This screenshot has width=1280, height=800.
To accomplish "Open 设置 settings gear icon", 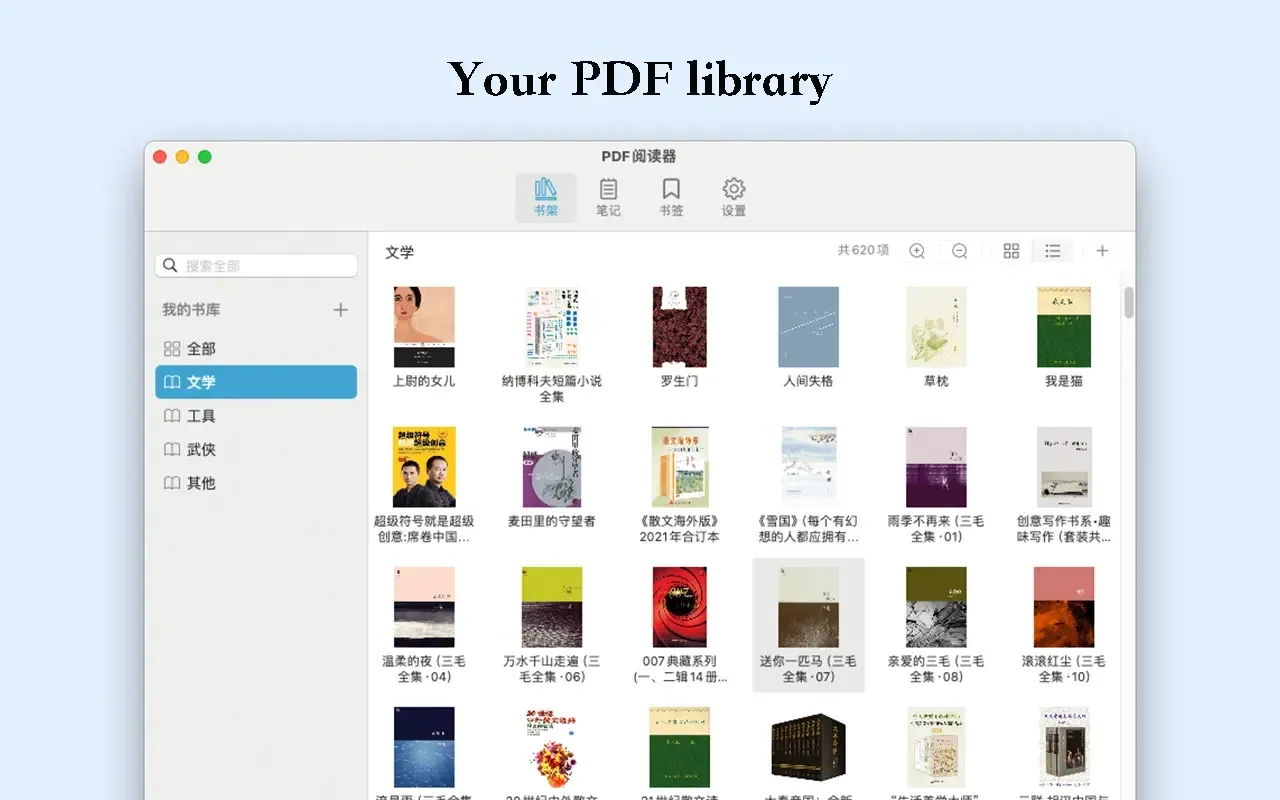I will (732, 196).
